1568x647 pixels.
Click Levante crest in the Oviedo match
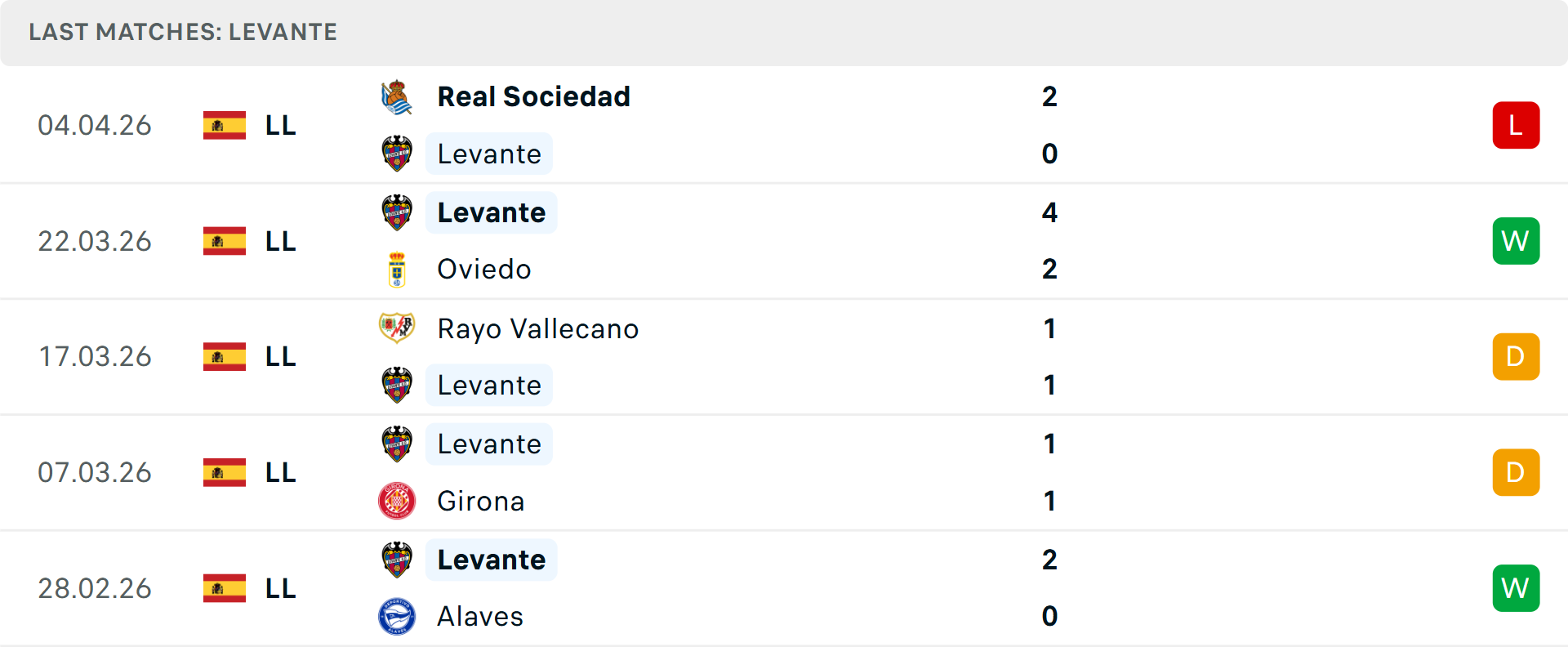click(397, 212)
